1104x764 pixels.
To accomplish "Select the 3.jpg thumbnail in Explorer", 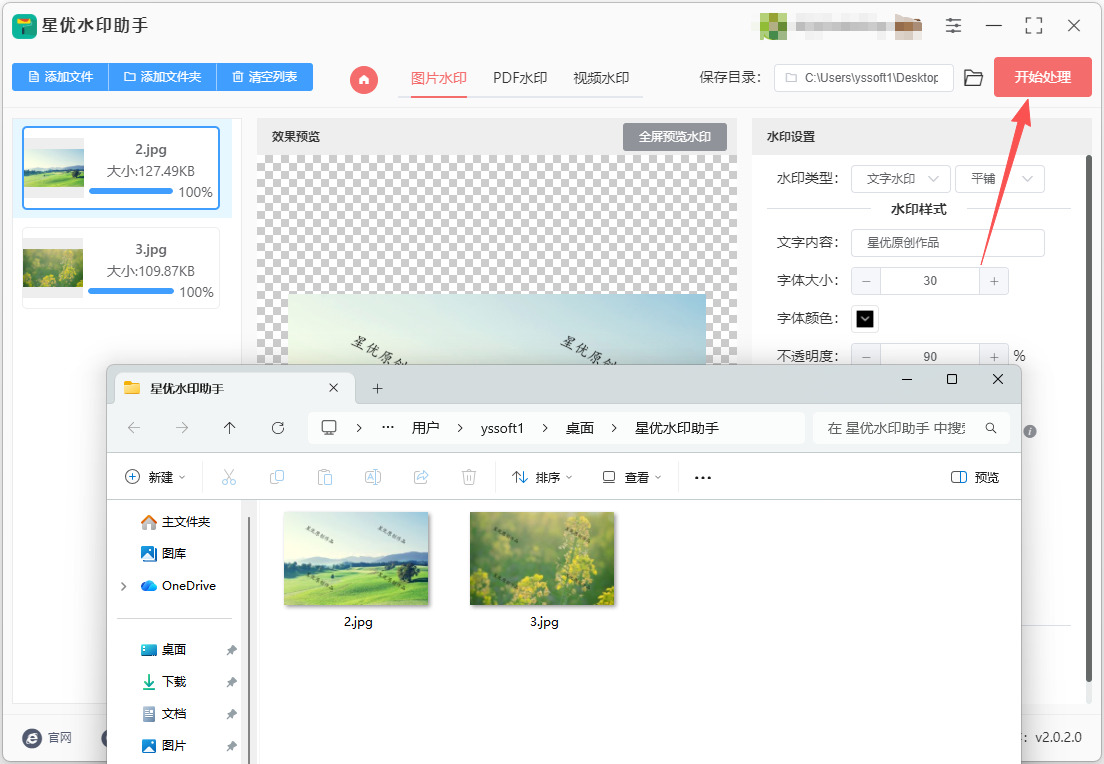I will pos(542,559).
